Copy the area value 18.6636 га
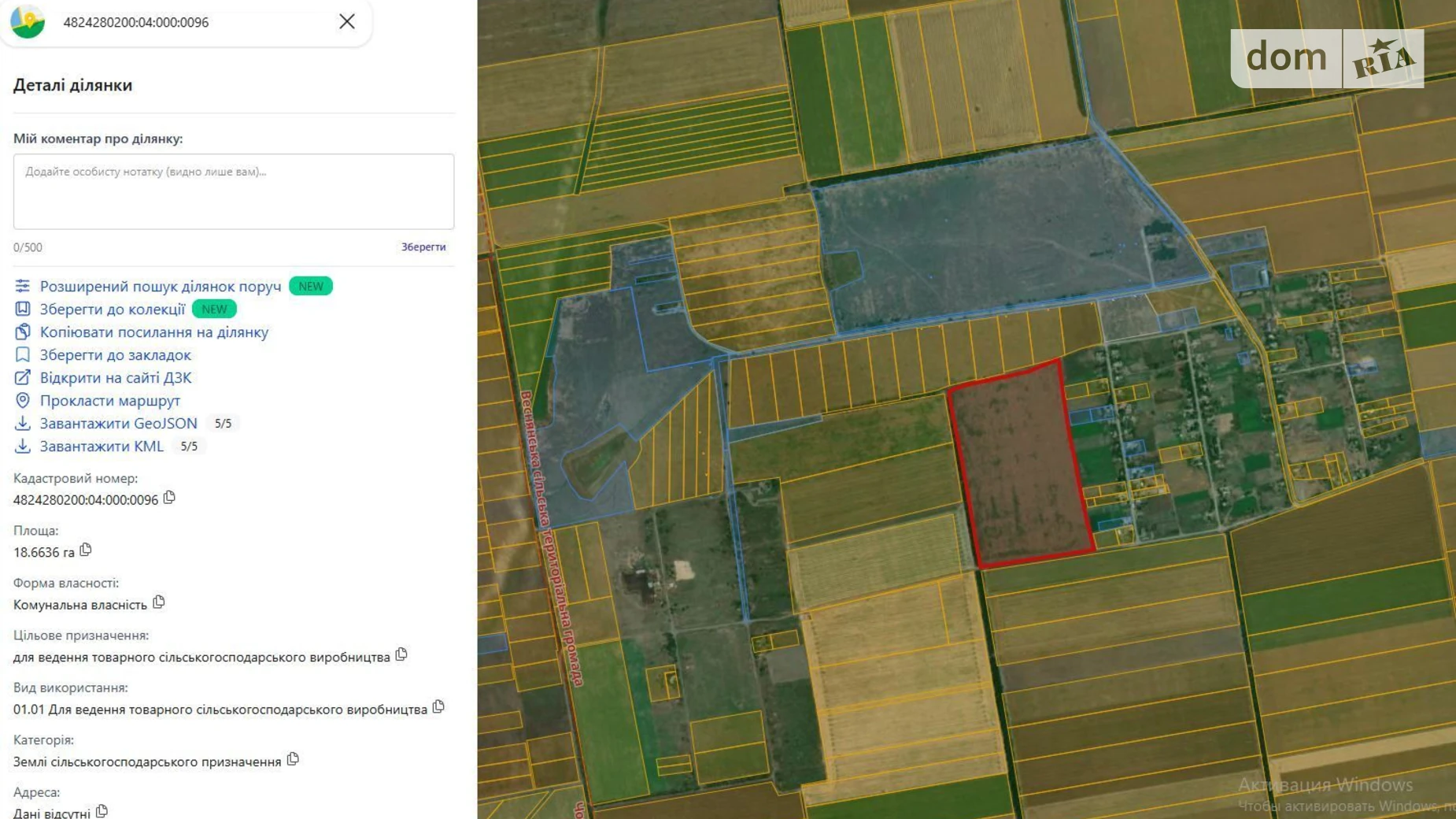The height and width of the screenshot is (819, 1456). [x=86, y=550]
